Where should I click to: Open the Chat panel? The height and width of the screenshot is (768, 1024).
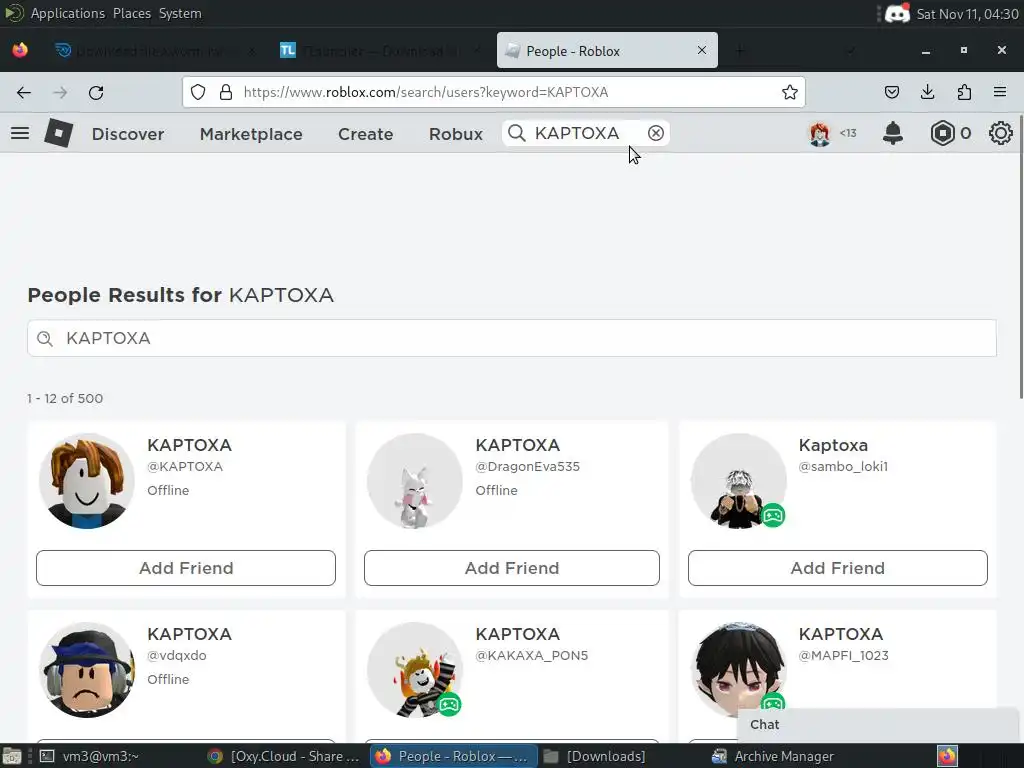coord(877,725)
